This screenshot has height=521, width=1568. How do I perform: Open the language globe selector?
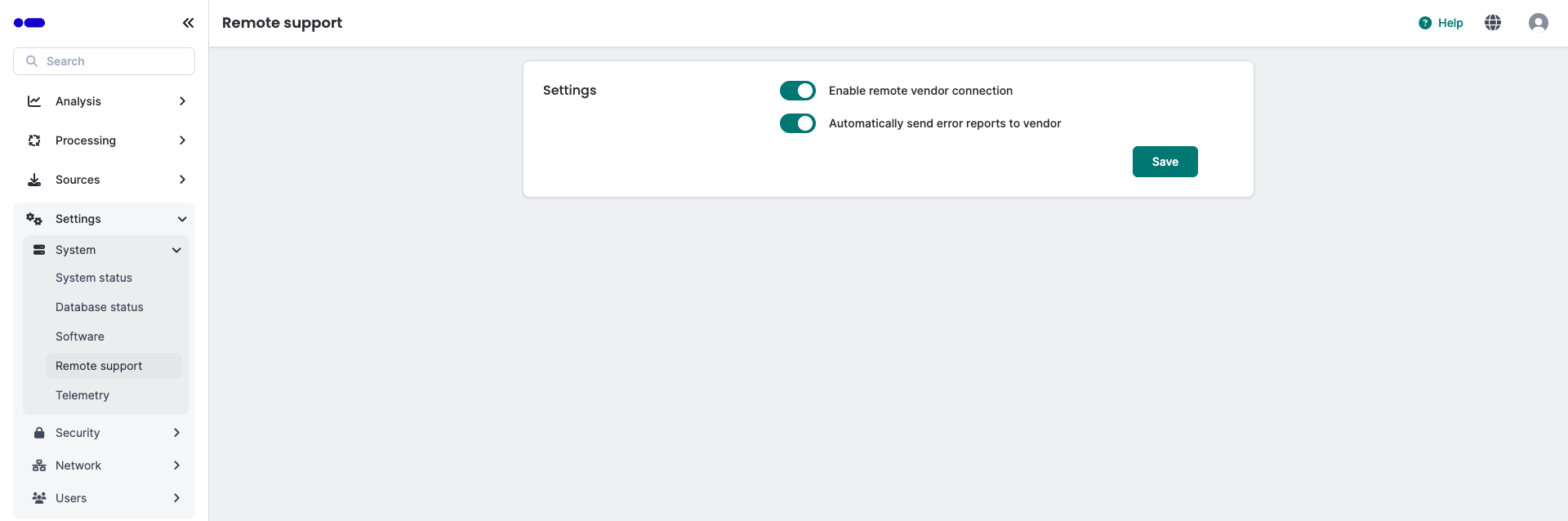pos(1493,22)
